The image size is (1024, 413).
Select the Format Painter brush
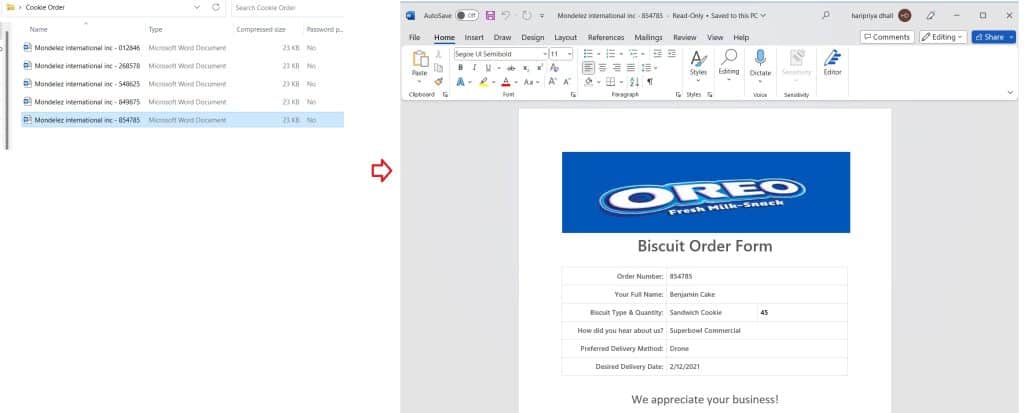(x=439, y=82)
